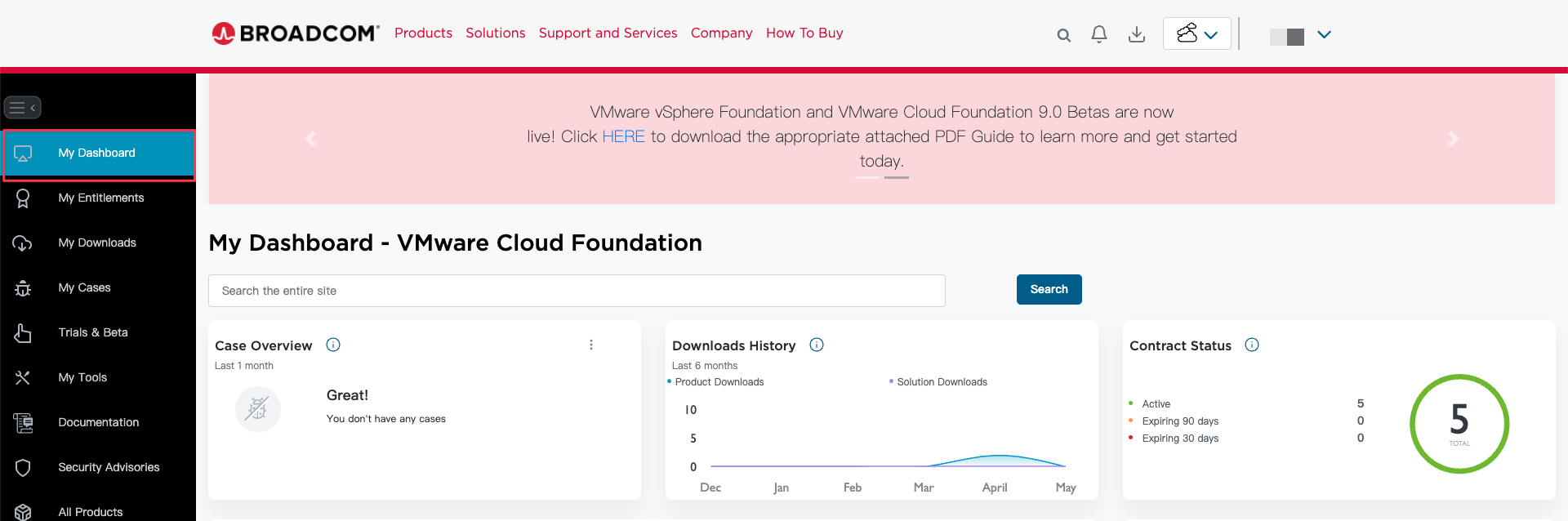Open the How To Buy menu

[804, 33]
